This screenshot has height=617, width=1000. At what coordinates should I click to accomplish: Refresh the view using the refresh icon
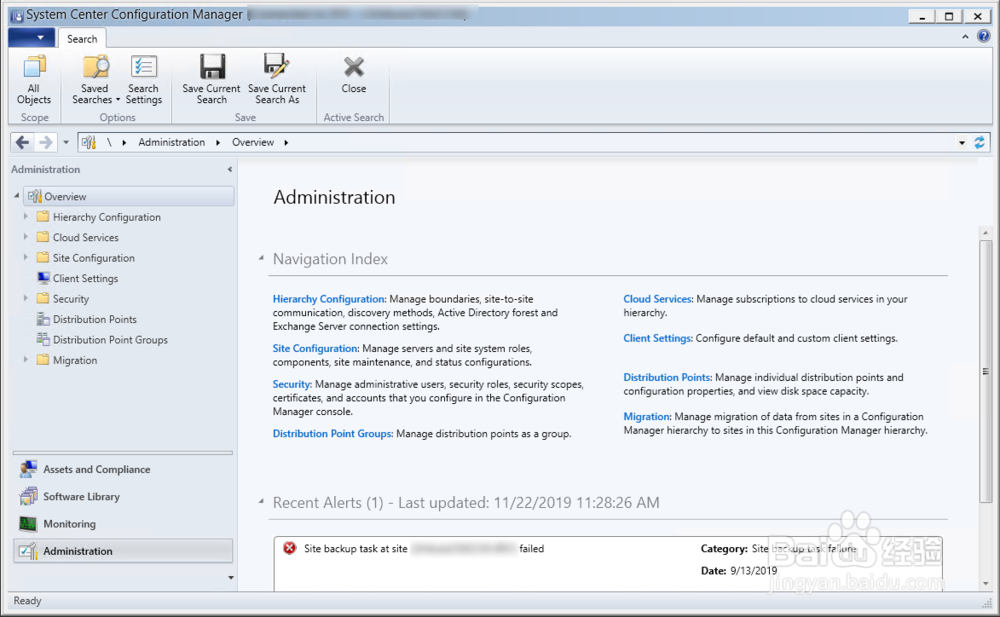980,142
